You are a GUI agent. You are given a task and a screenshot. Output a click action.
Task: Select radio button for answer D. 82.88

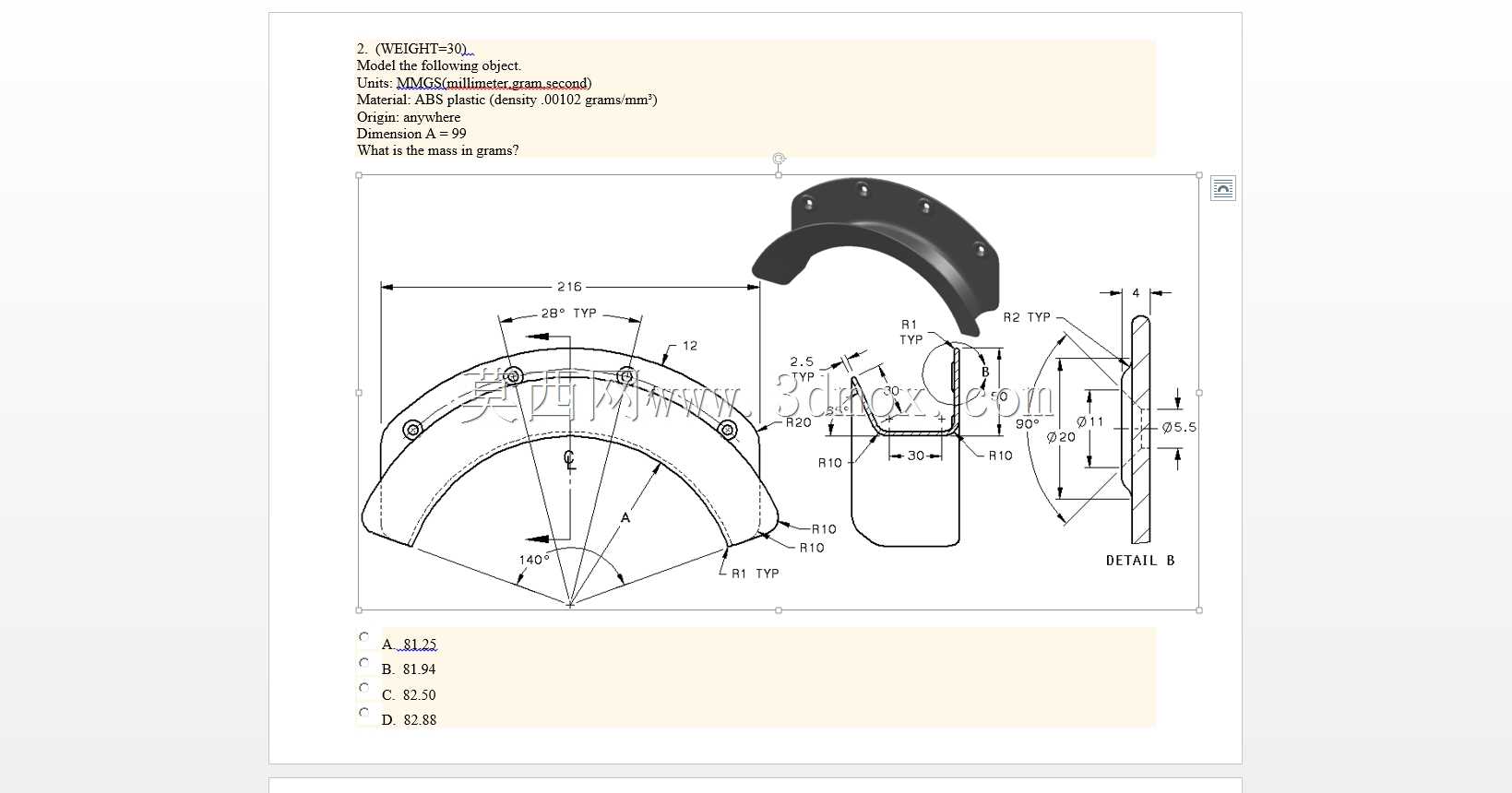pyautogui.click(x=363, y=713)
